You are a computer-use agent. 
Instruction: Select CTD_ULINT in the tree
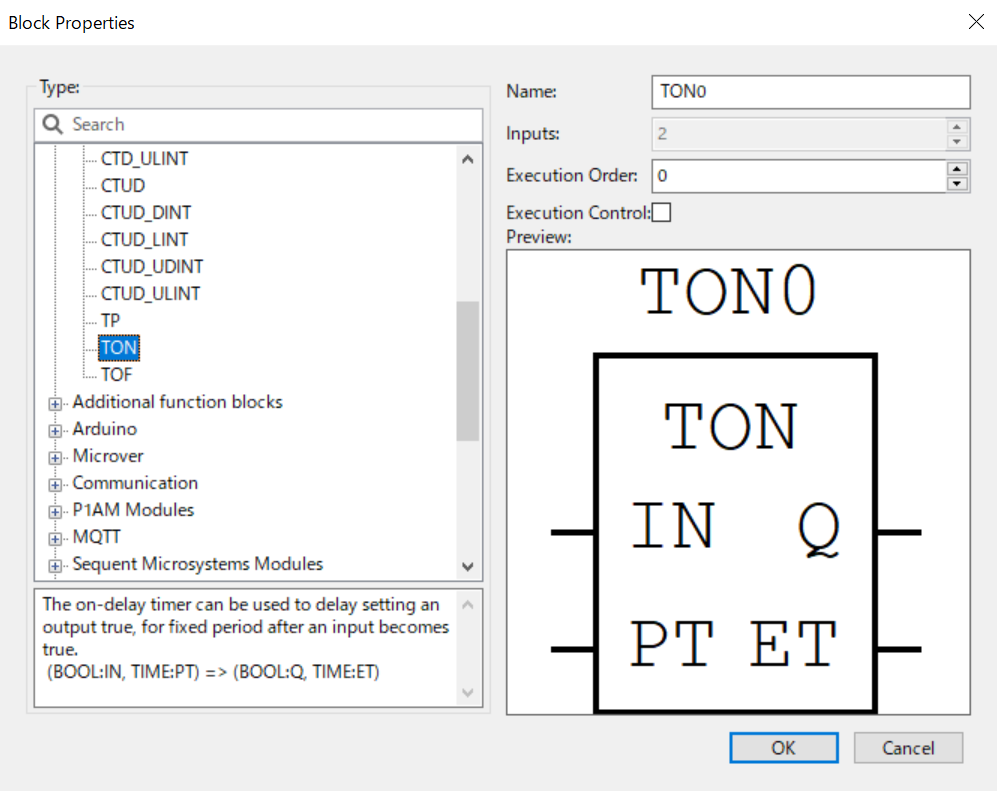tap(144, 159)
